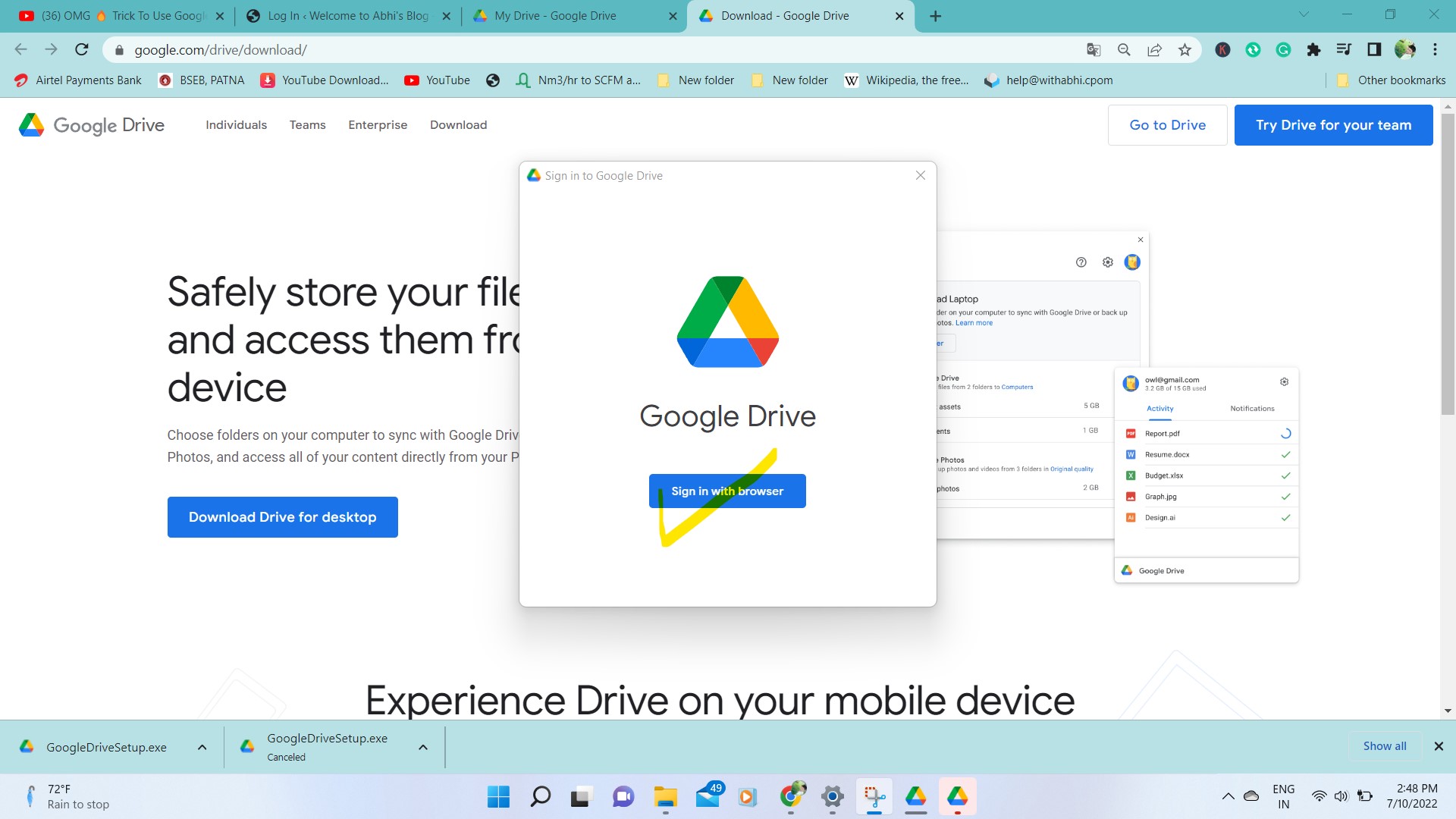Click the share page icon
The width and height of the screenshot is (1456, 819).
pyautogui.click(x=1154, y=50)
